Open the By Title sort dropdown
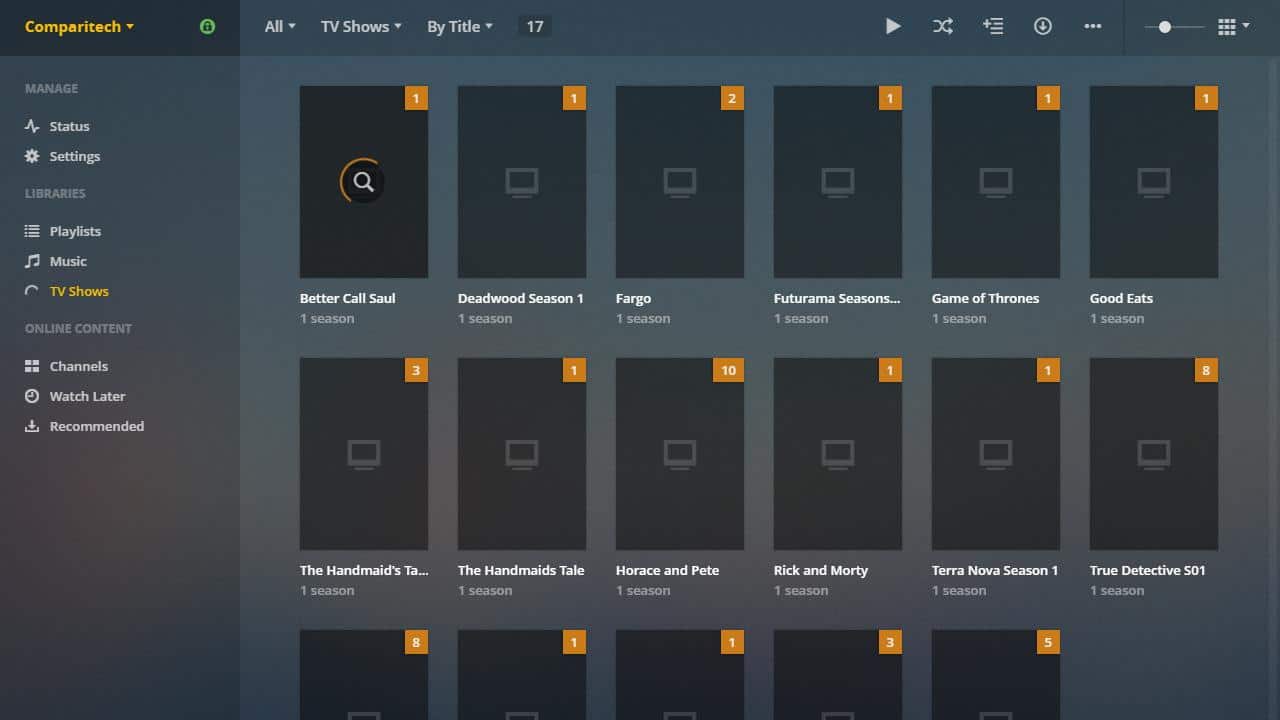Screen dimensions: 1280x720 (459, 26)
